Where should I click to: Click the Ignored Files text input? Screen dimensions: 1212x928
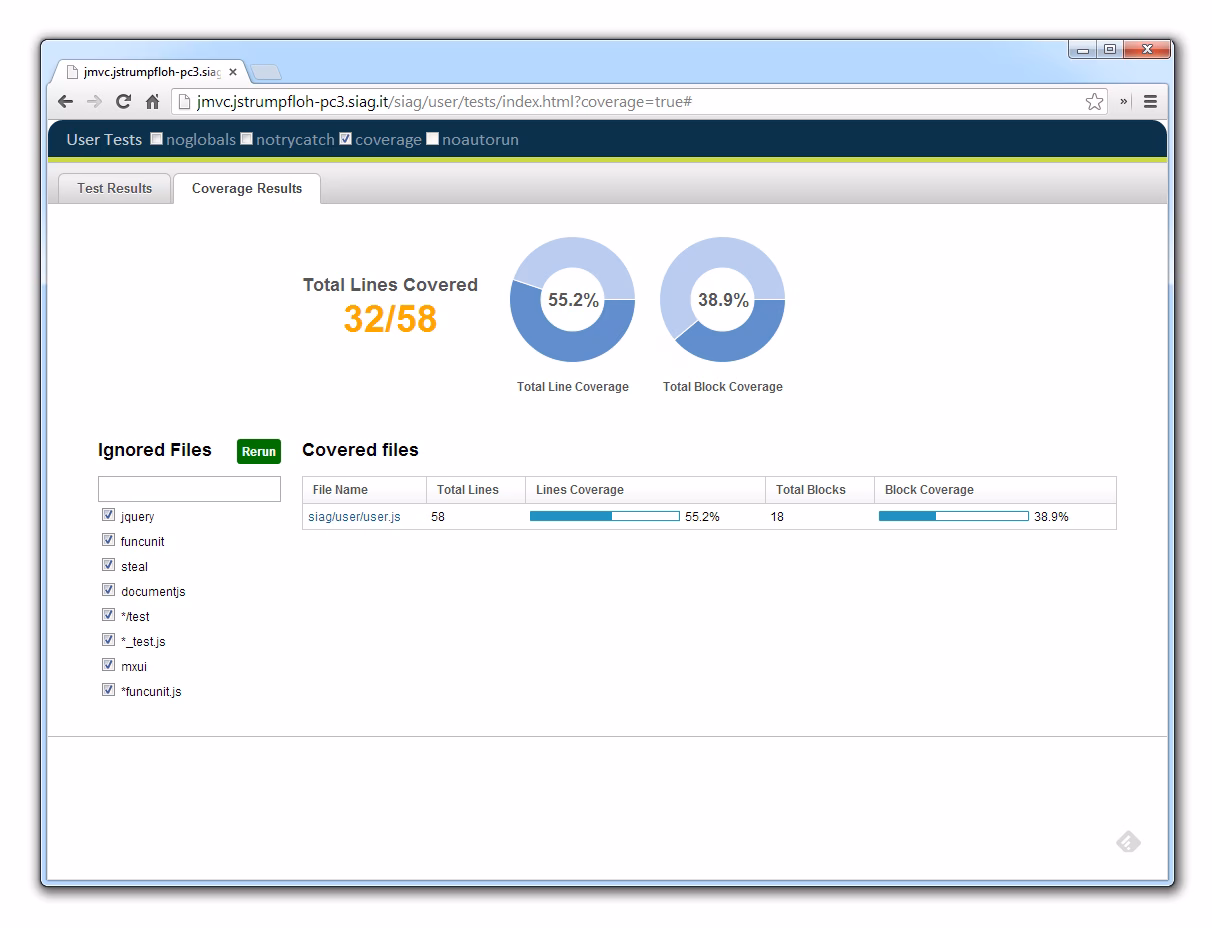(x=189, y=489)
